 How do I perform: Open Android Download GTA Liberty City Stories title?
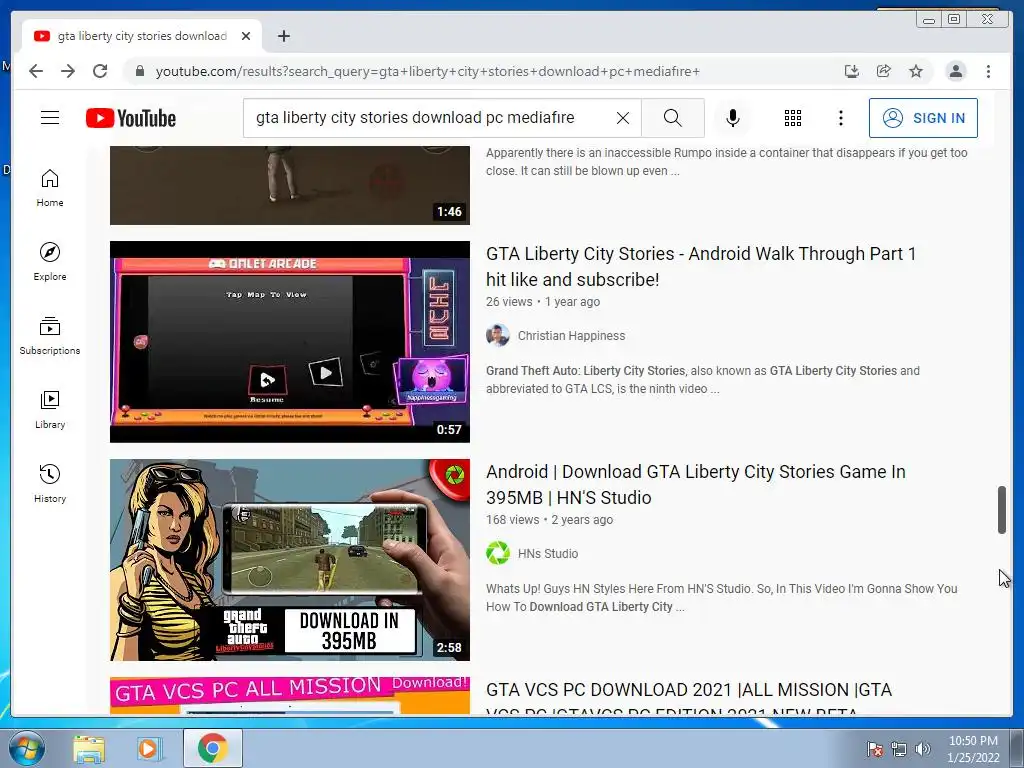pyautogui.click(x=696, y=485)
